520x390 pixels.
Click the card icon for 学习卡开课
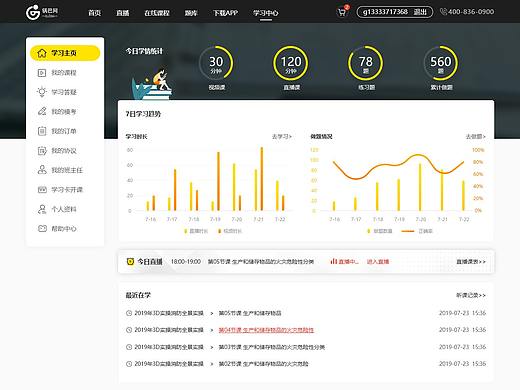[x=42, y=190]
